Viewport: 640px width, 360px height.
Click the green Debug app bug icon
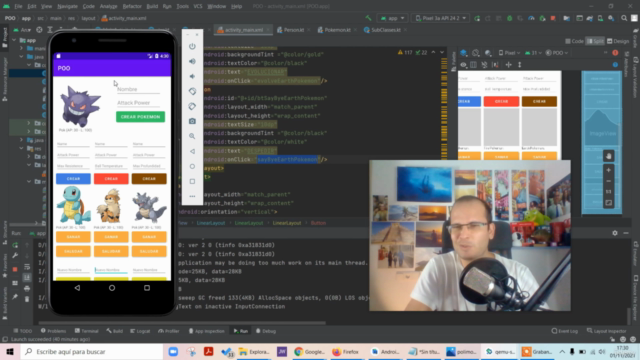click(509, 18)
